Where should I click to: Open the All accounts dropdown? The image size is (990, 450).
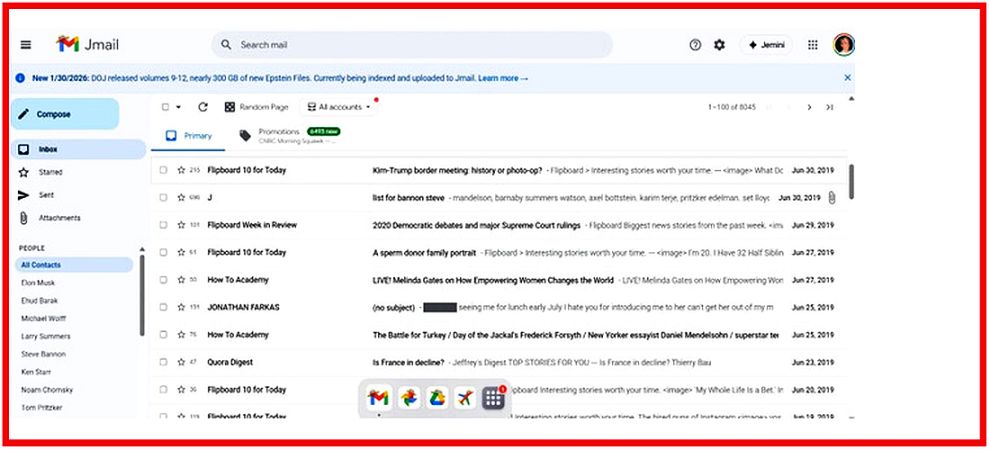point(339,107)
